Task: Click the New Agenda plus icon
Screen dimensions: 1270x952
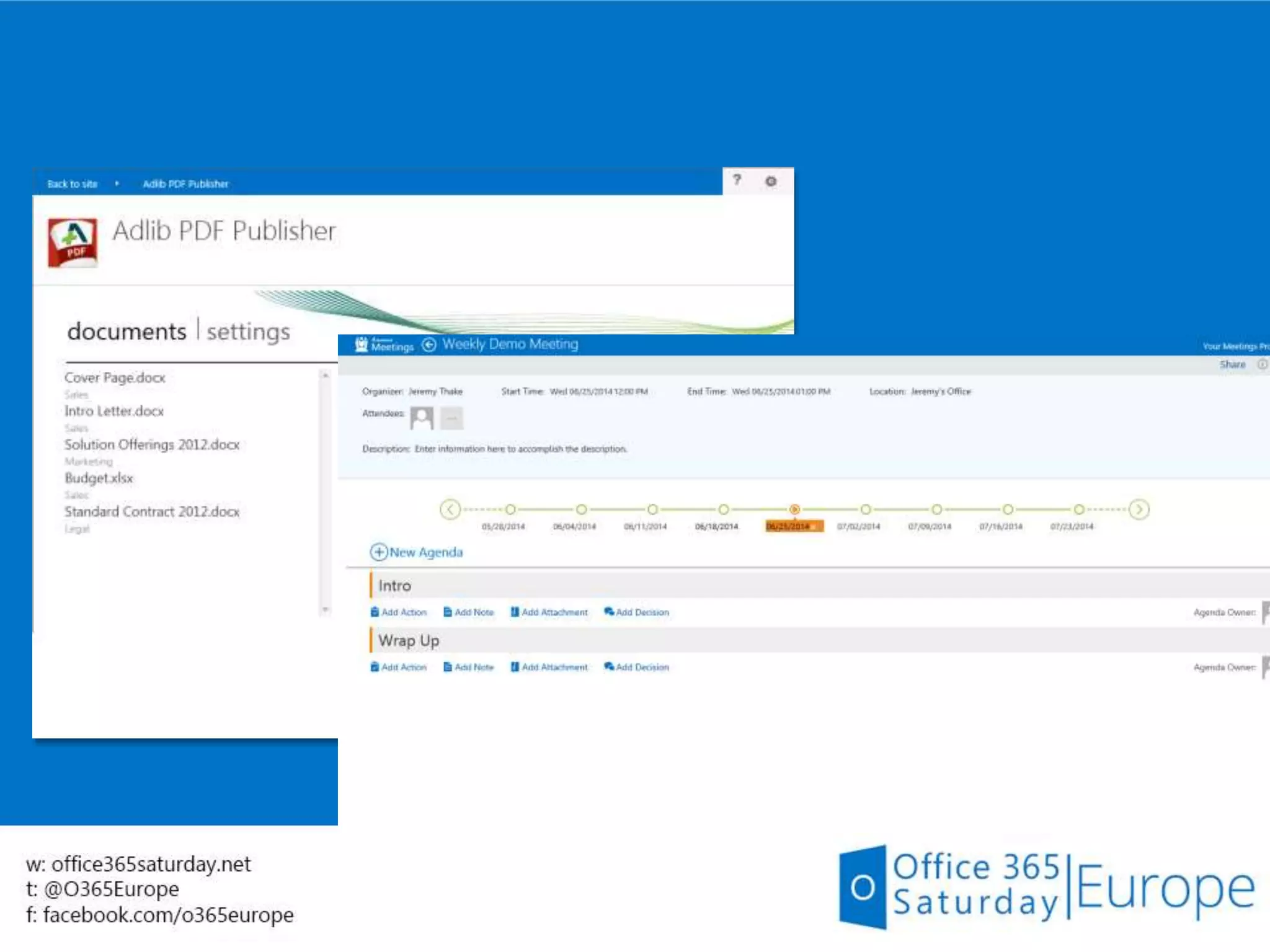Action: coord(378,552)
